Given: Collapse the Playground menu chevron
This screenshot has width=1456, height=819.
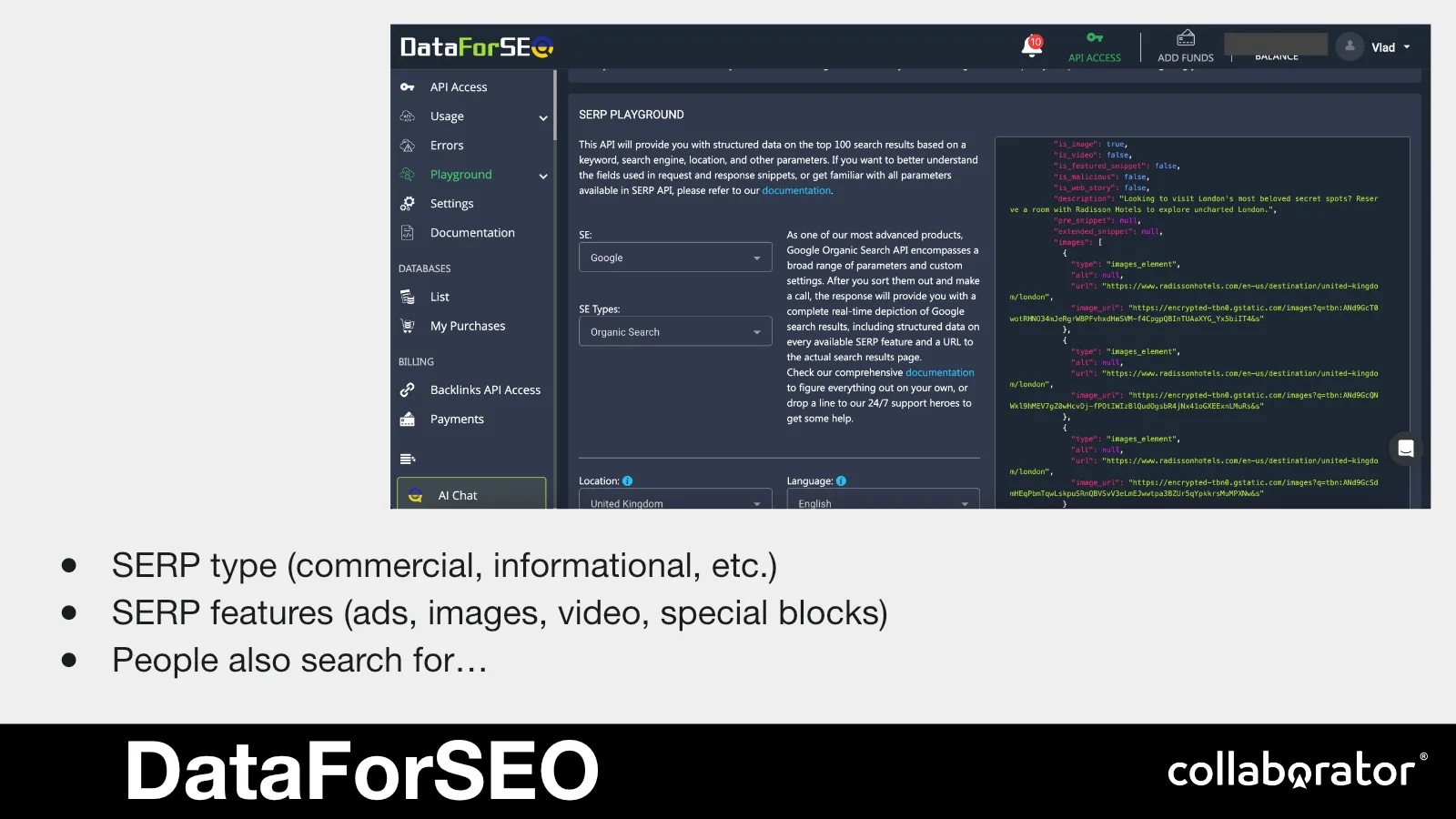Looking at the screenshot, I should coord(543,176).
